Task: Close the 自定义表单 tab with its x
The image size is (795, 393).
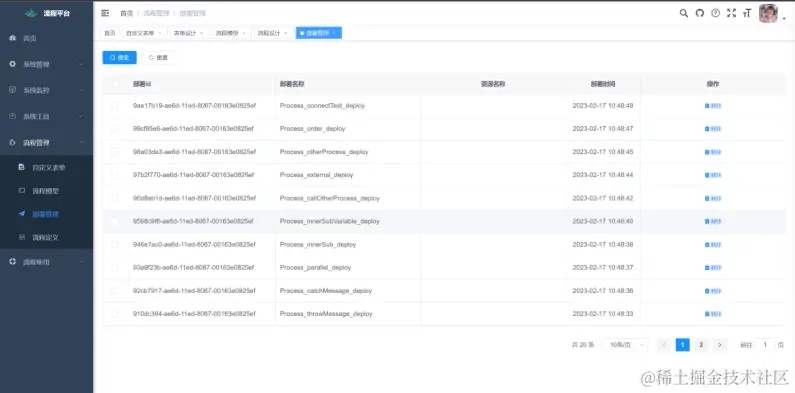Action: pos(160,33)
